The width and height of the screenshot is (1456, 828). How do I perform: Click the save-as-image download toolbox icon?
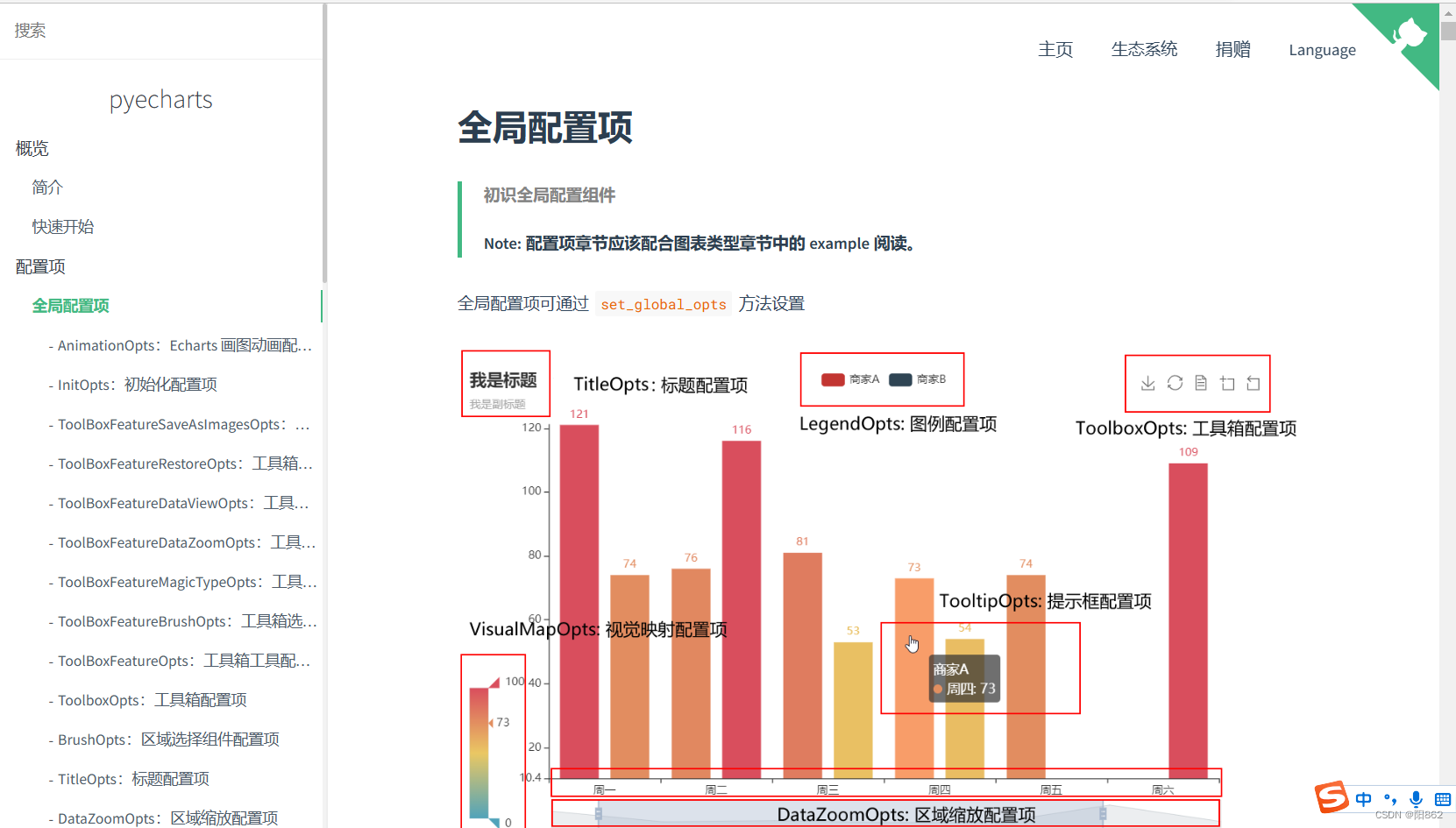pos(1148,383)
